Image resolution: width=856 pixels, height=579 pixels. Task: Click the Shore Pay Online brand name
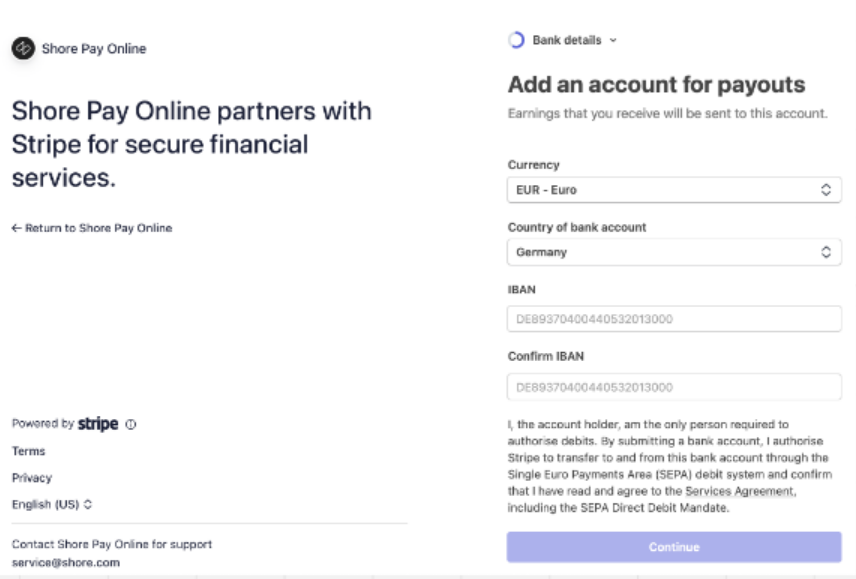[94, 48]
